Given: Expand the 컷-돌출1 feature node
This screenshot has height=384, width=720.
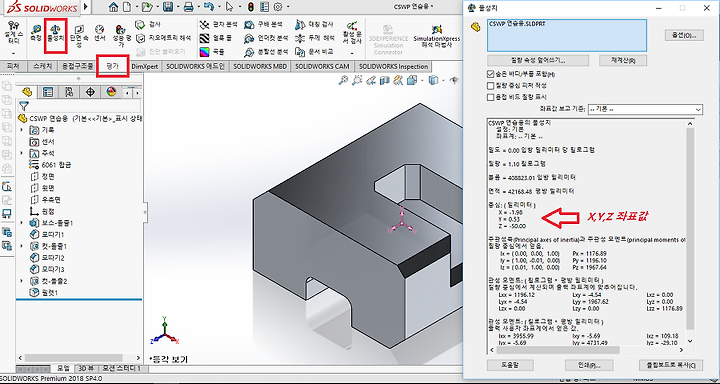Looking at the screenshot, I should coord(22,246).
